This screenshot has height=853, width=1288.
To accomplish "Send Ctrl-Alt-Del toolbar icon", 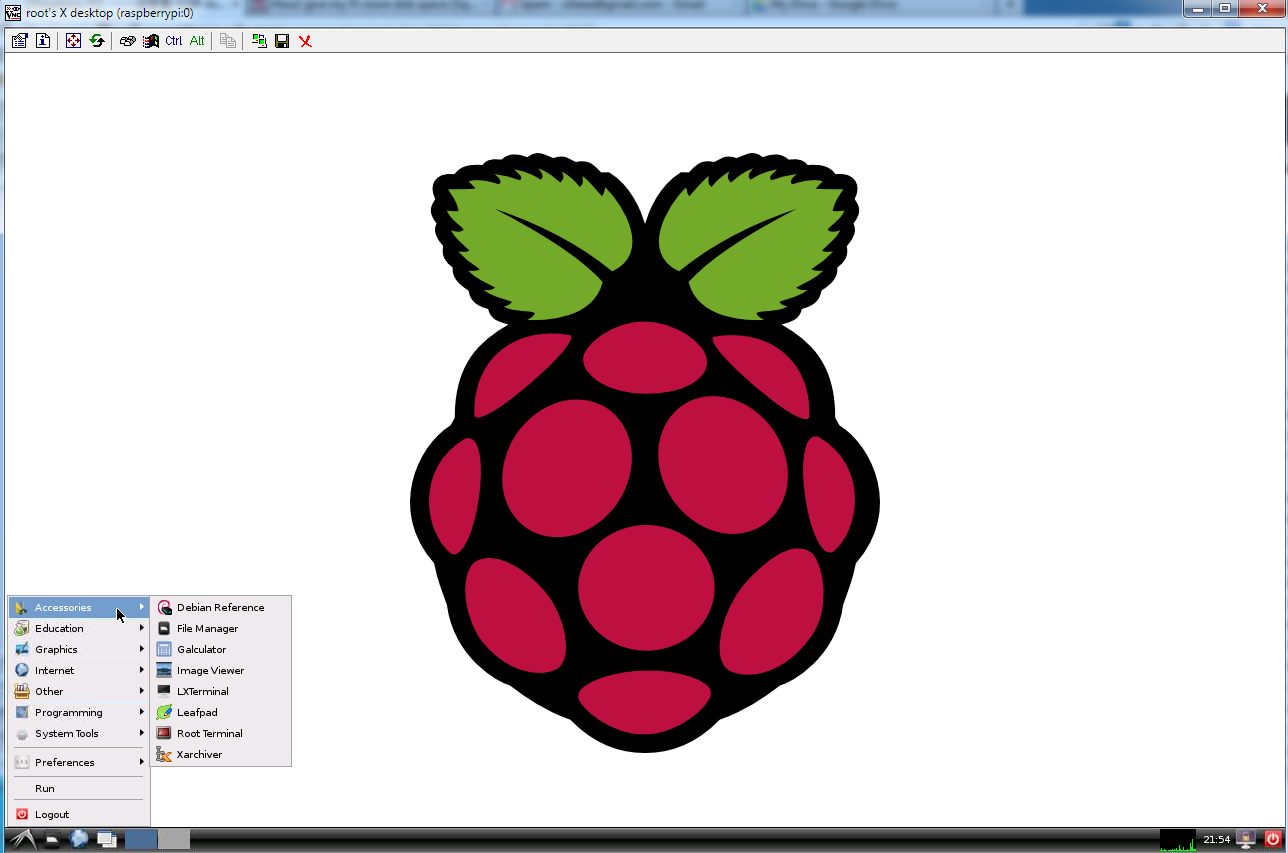I will click(127, 41).
